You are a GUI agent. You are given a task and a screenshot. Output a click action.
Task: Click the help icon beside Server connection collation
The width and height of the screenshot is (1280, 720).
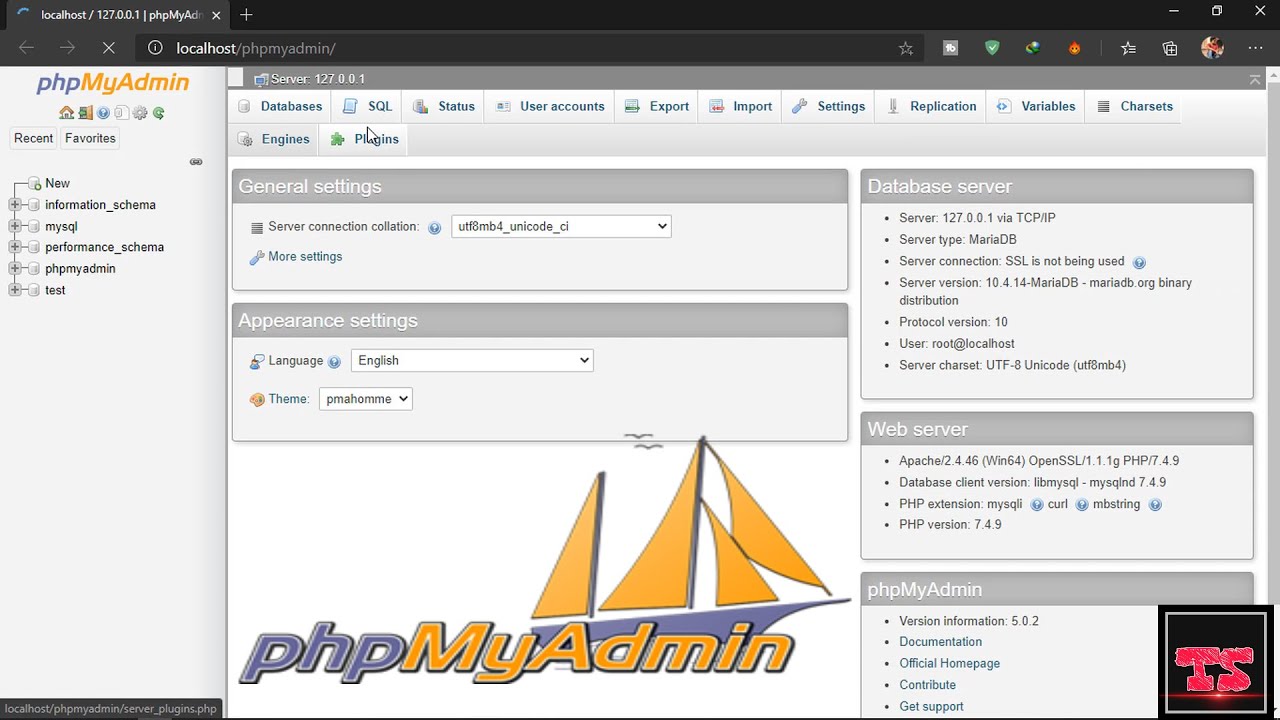pyautogui.click(x=434, y=228)
